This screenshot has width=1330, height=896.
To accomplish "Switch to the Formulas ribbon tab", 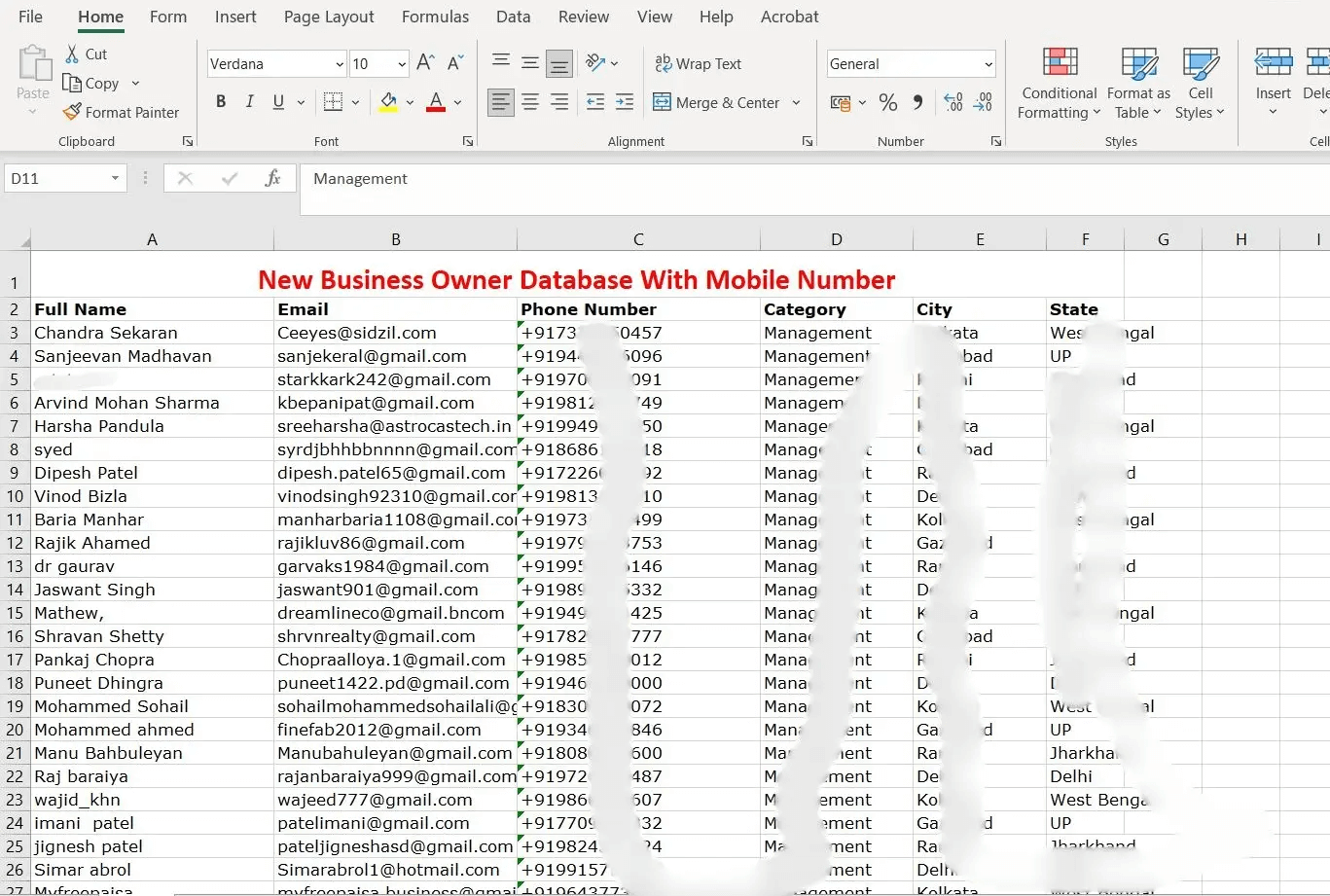I will (435, 17).
